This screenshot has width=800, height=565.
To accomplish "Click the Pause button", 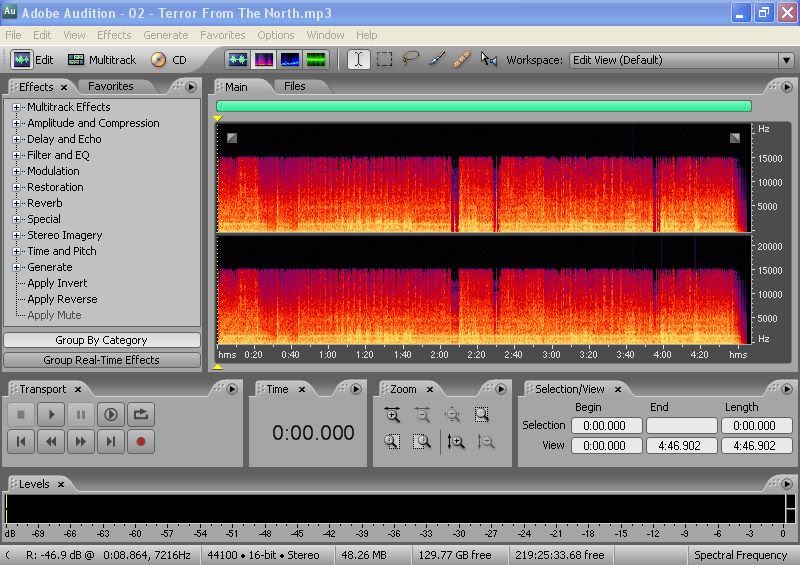I will [81, 414].
